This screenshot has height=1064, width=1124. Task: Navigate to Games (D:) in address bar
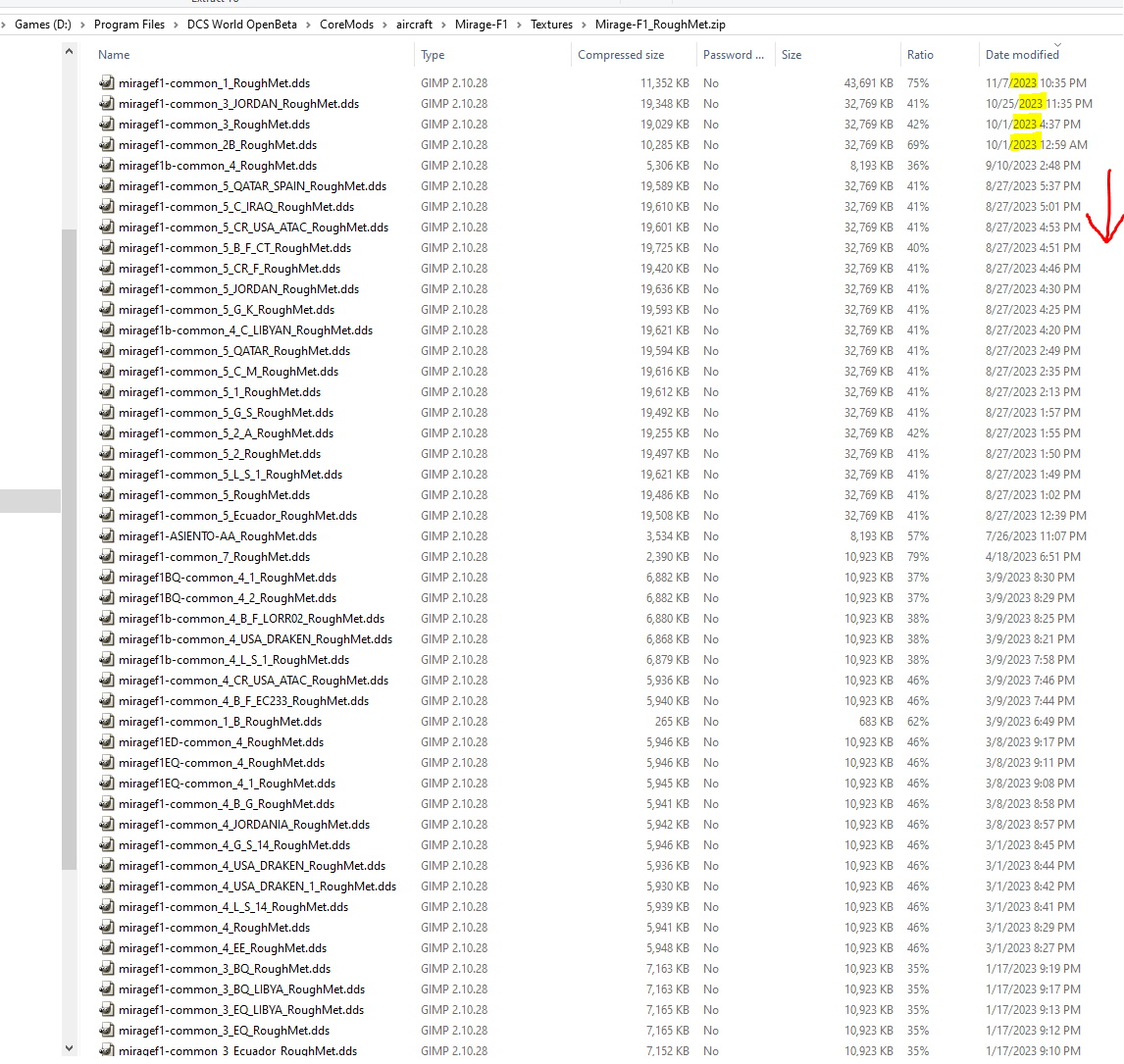click(x=43, y=25)
